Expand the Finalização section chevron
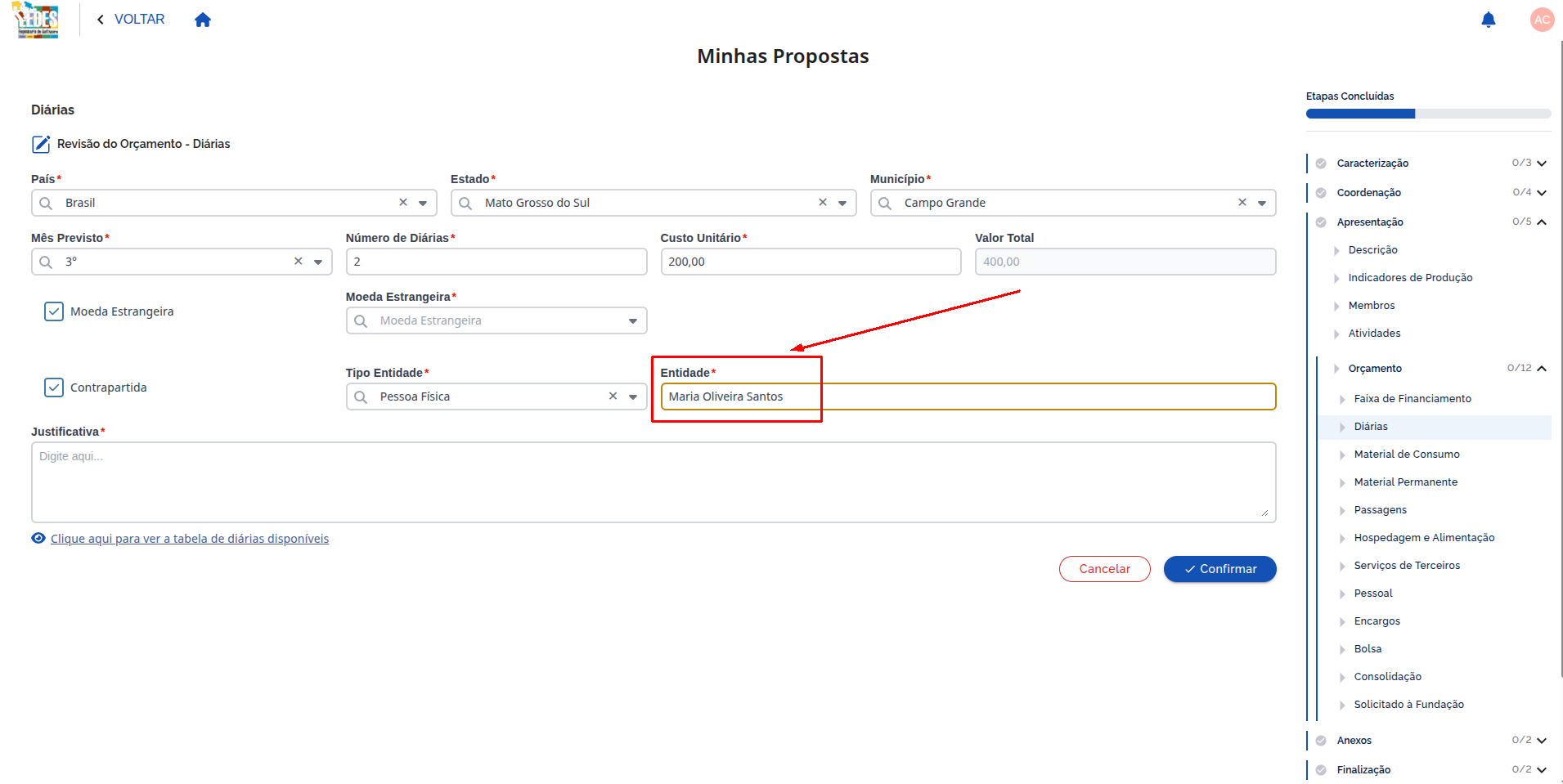The height and width of the screenshot is (784, 1563). click(1542, 770)
